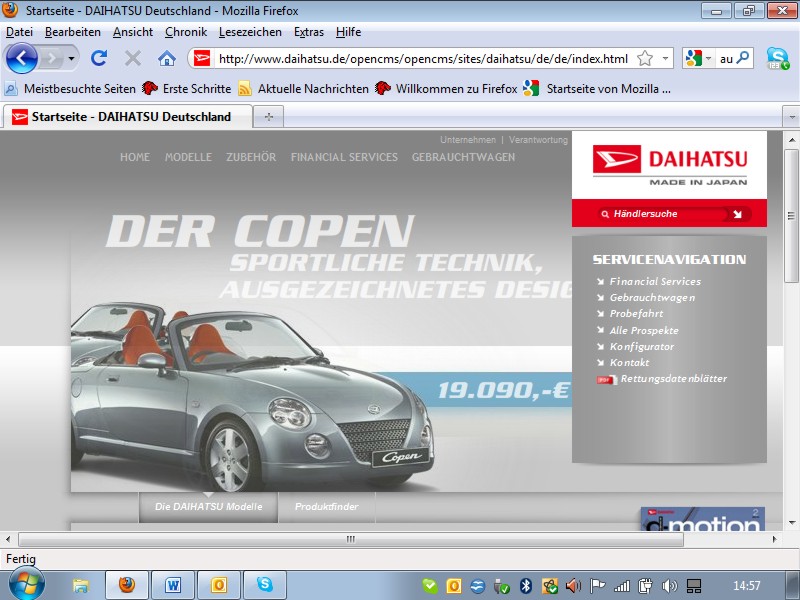This screenshot has height=600, width=800.
Task: Click the Händlersuche search field
Action: [x=663, y=214]
